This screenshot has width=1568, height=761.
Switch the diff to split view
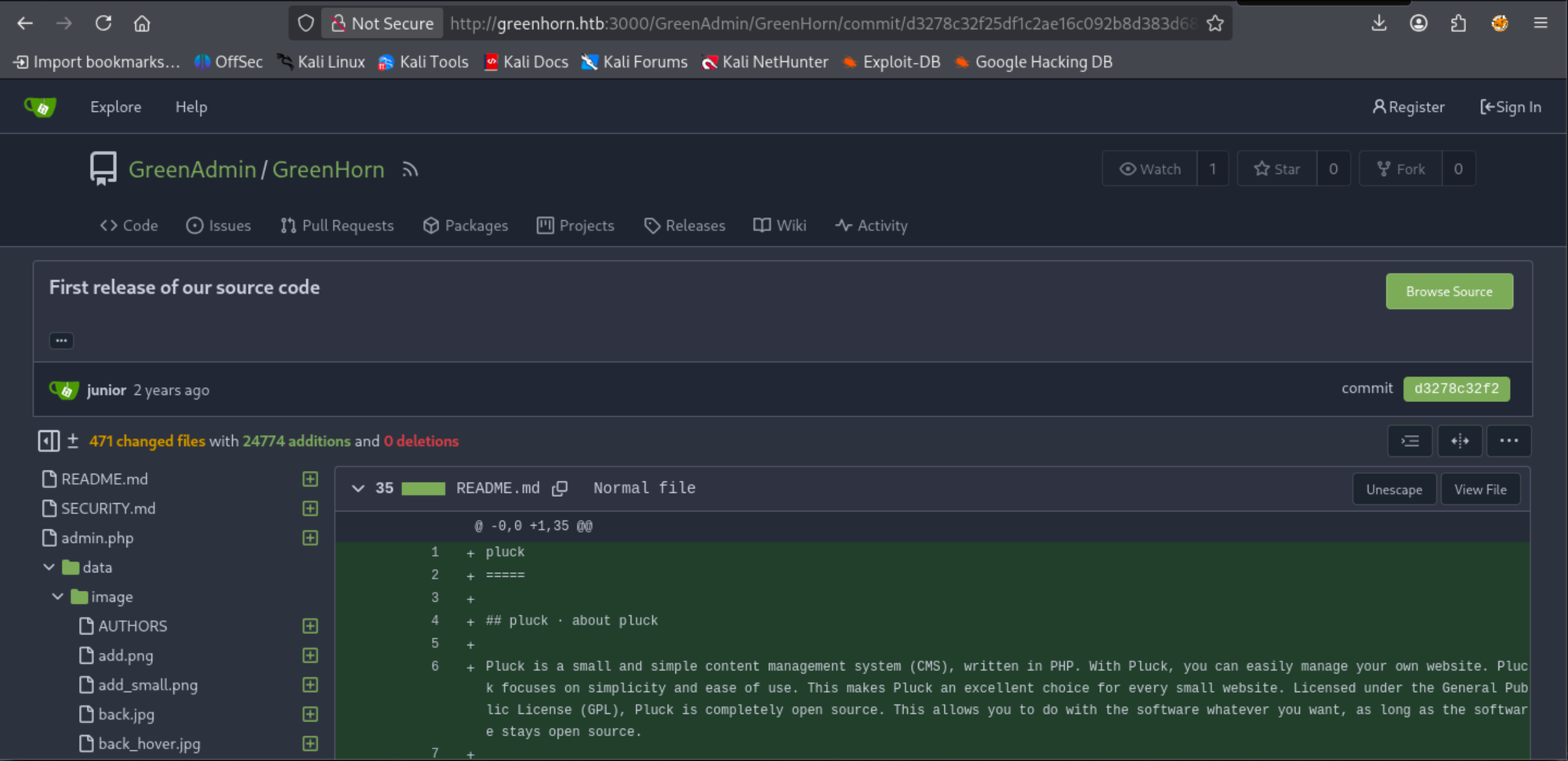point(1459,441)
